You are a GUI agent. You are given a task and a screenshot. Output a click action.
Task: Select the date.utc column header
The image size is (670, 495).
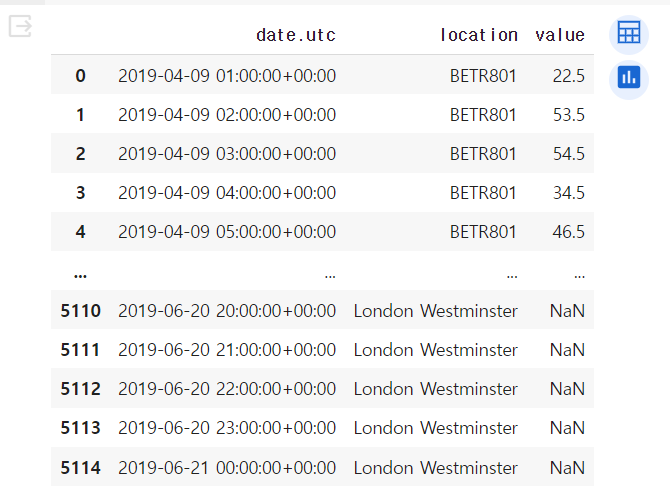[296, 35]
